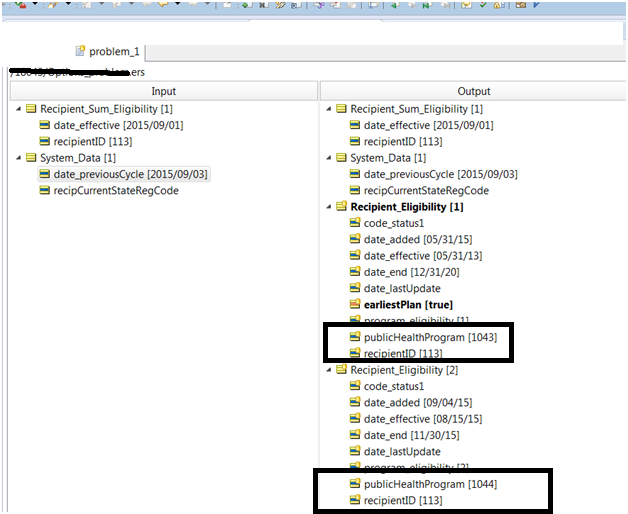Click the code_status1 icon under Recipient_Eligibility [1]
Screen dimensions: 628x514
[x=355, y=222]
